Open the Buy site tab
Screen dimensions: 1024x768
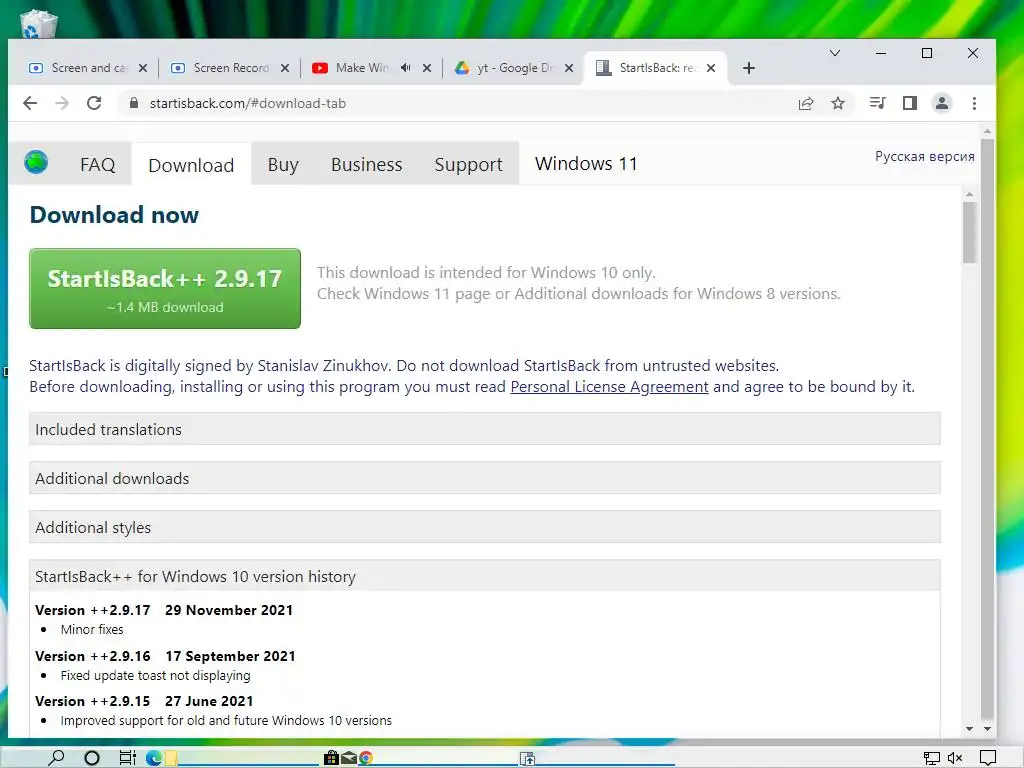(283, 165)
